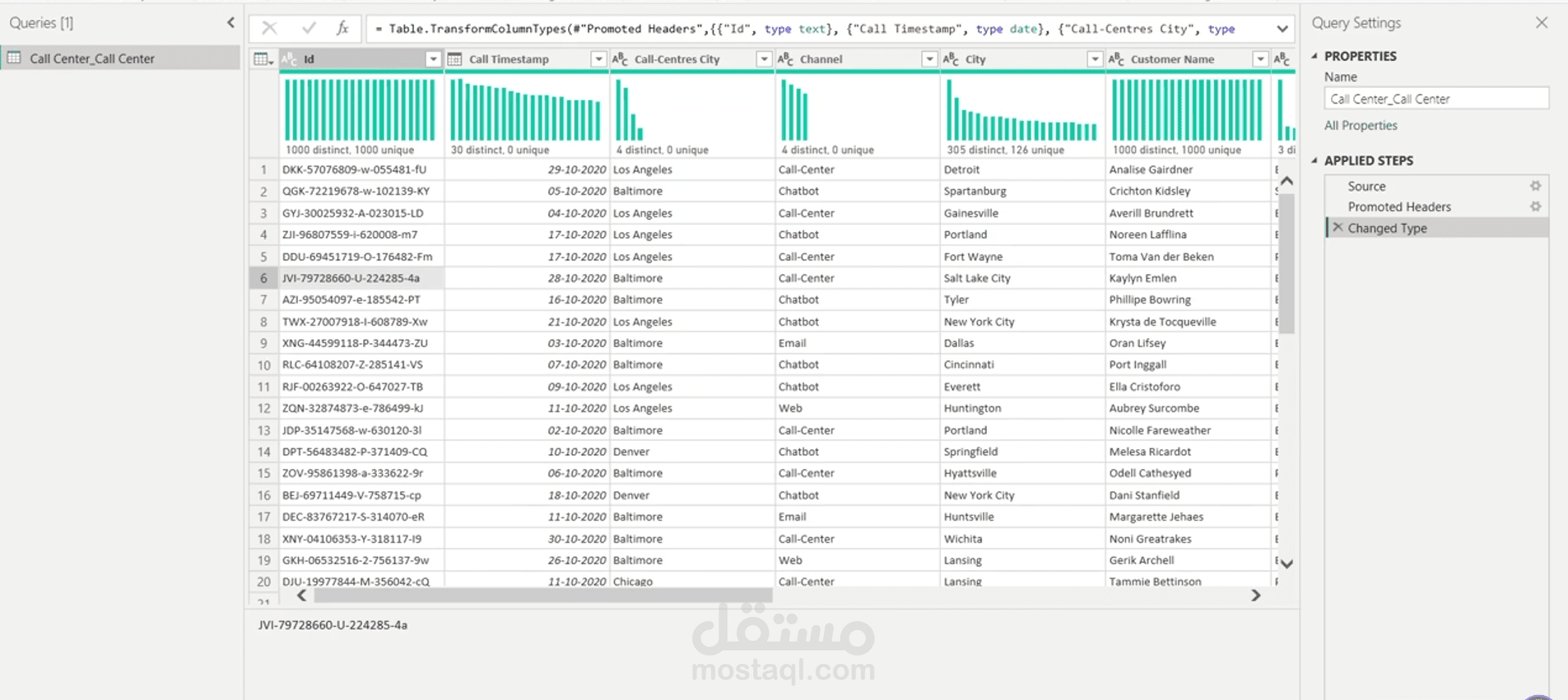The height and width of the screenshot is (700, 1568).
Task: Open the Call-Centres City filter dropdown
Action: [764, 59]
